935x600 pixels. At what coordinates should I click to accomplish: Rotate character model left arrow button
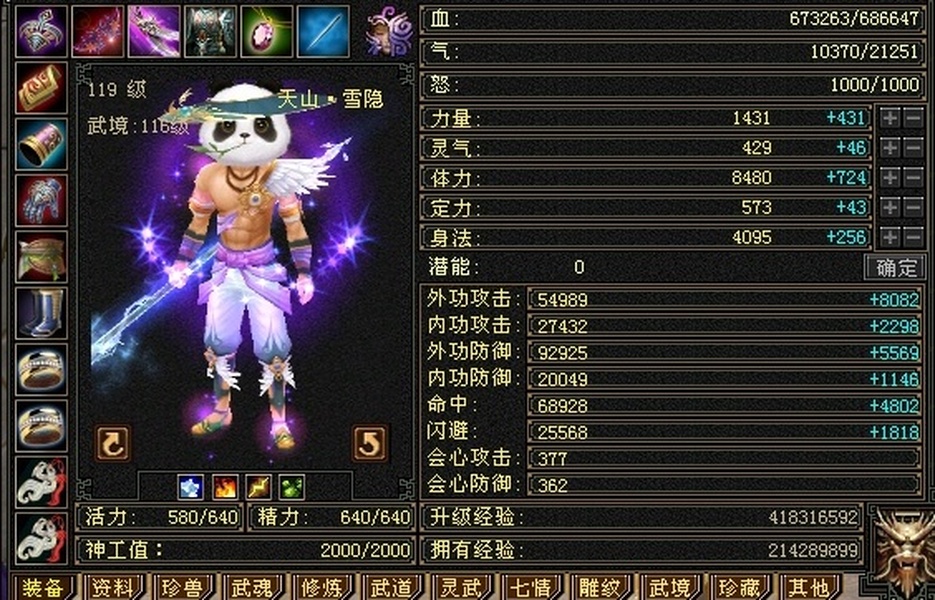click(112, 443)
